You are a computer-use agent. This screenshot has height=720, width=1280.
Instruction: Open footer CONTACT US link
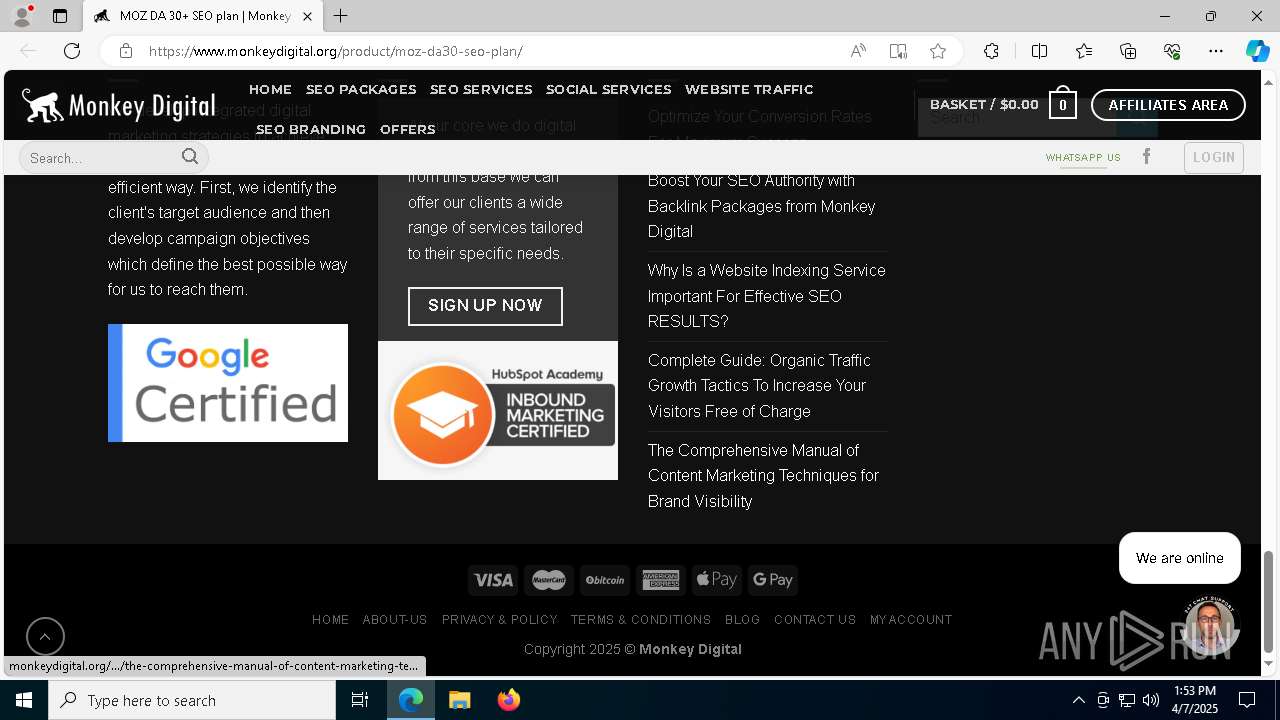point(815,620)
